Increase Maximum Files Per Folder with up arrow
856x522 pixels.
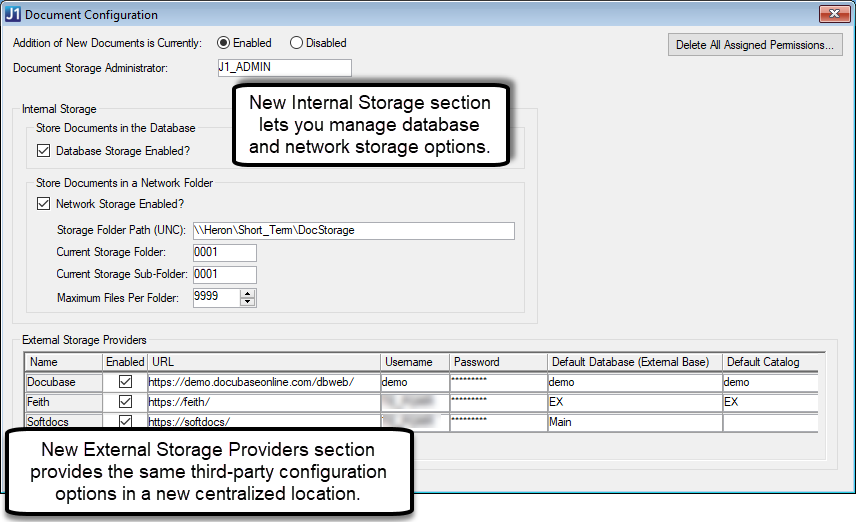pyautogui.click(x=248, y=294)
